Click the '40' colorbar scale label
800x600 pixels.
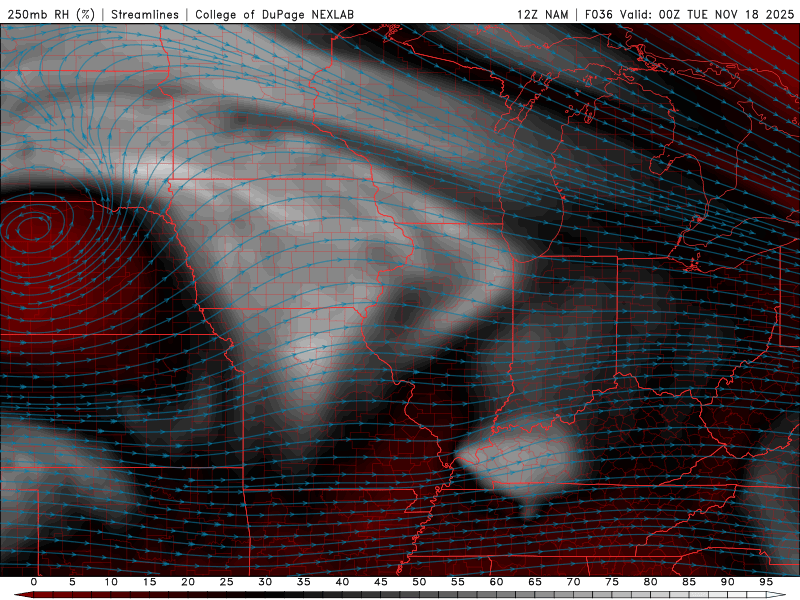pos(342,582)
